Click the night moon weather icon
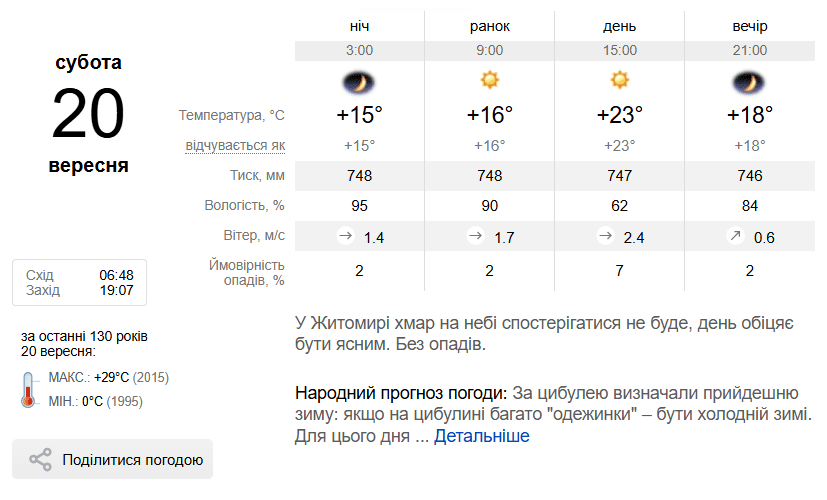The width and height of the screenshot is (827, 500). (359, 81)
